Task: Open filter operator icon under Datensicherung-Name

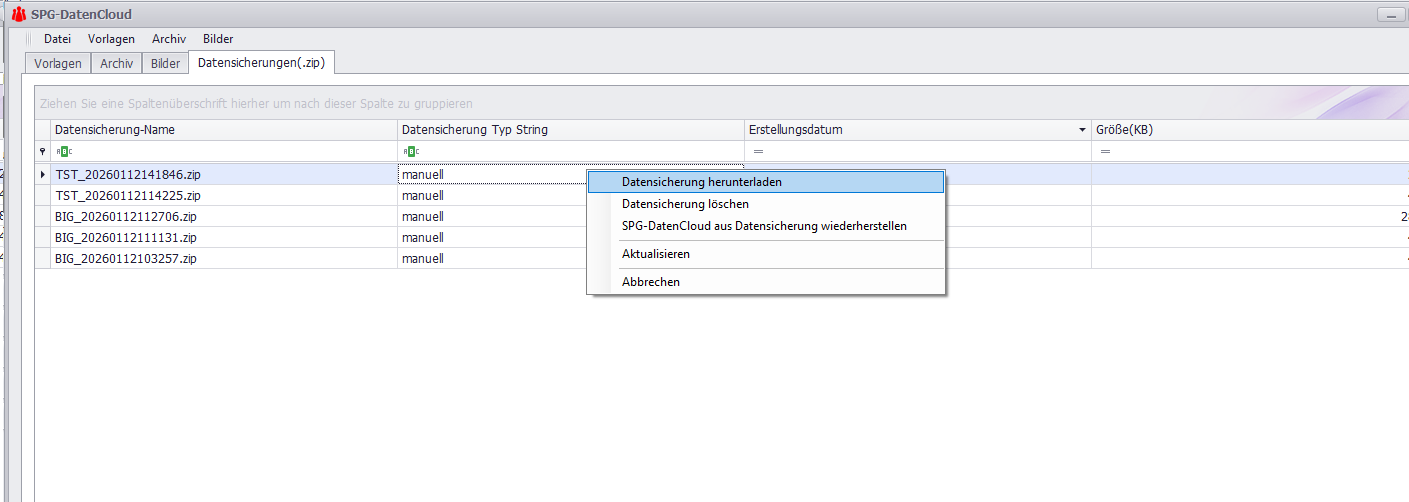Action: click(x=63, y=152)
